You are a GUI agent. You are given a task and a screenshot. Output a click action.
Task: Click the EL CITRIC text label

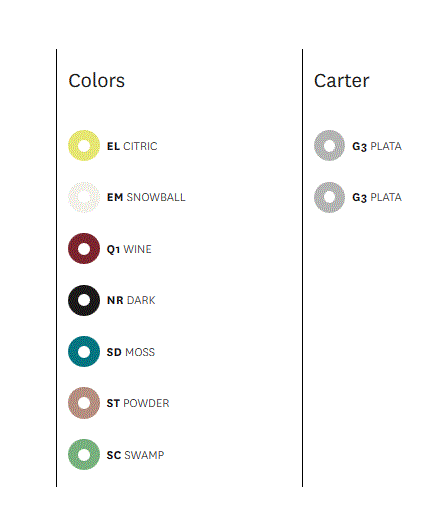(x=132, y=146)
